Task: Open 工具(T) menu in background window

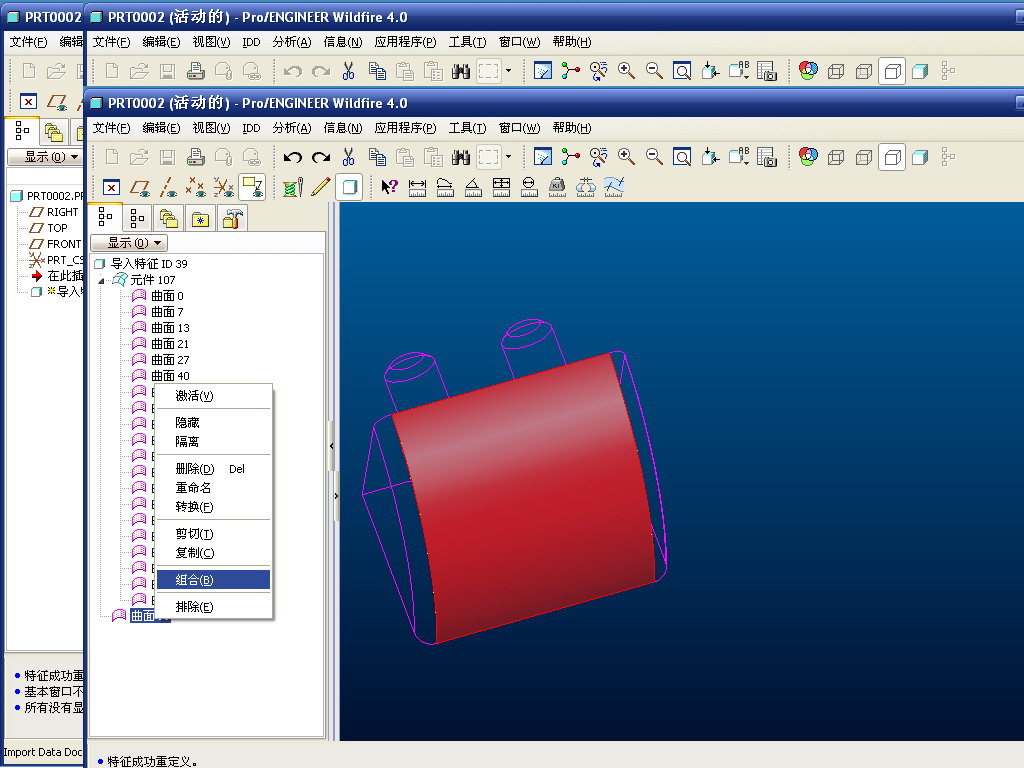Action: [x=467, y=42]
